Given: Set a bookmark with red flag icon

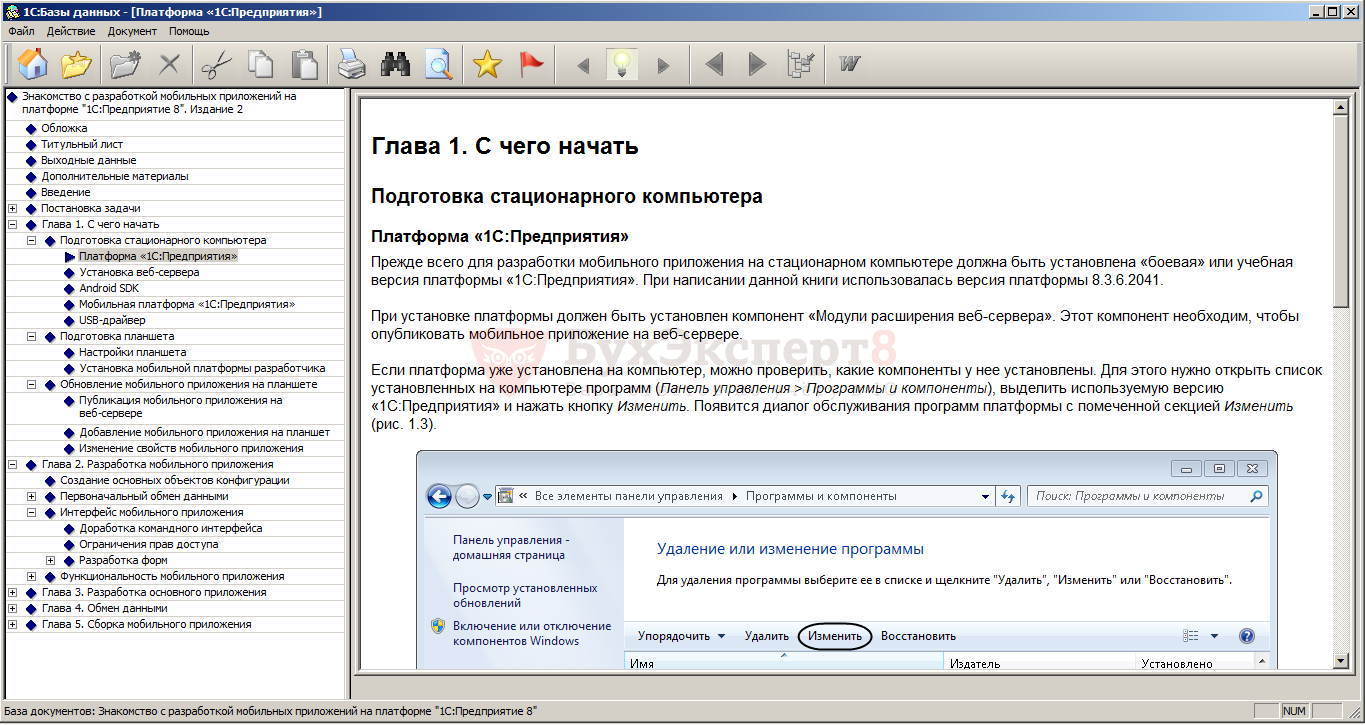Looking at the screenshot, I should pyautogui.click(x=531, y=65).
